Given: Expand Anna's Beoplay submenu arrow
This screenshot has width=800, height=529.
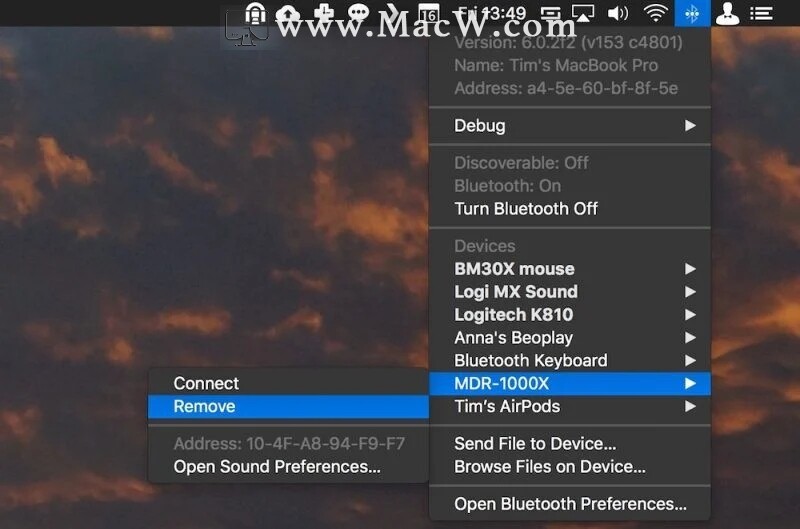Looking at the screenshot, I should [690, 338].
